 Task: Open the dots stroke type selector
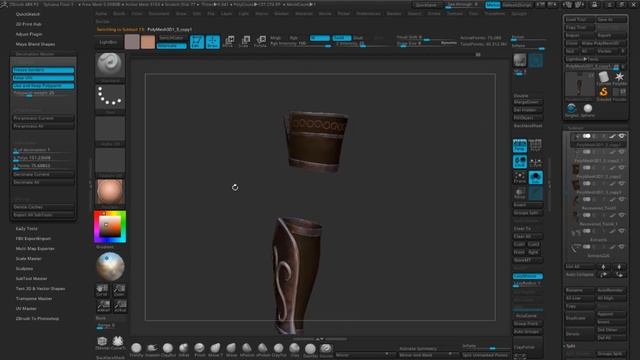click(x=110, y=97)
